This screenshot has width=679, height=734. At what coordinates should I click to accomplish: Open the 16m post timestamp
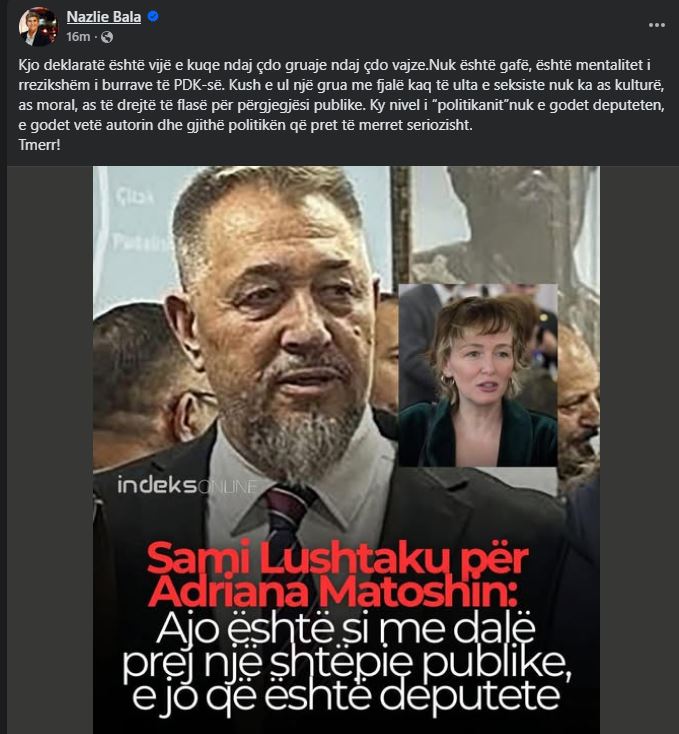[78, 37]
